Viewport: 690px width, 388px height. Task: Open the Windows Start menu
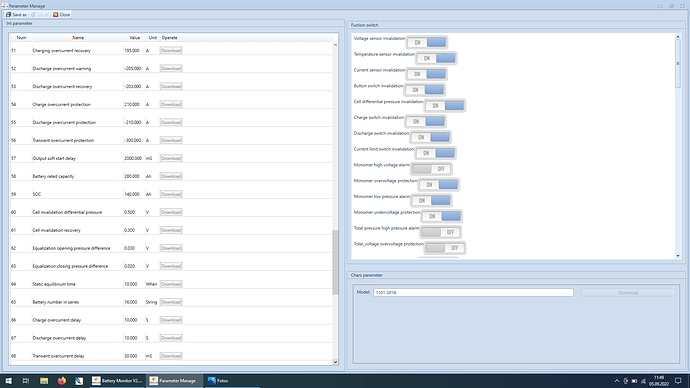pyautogui.click(x=8, y=381)
